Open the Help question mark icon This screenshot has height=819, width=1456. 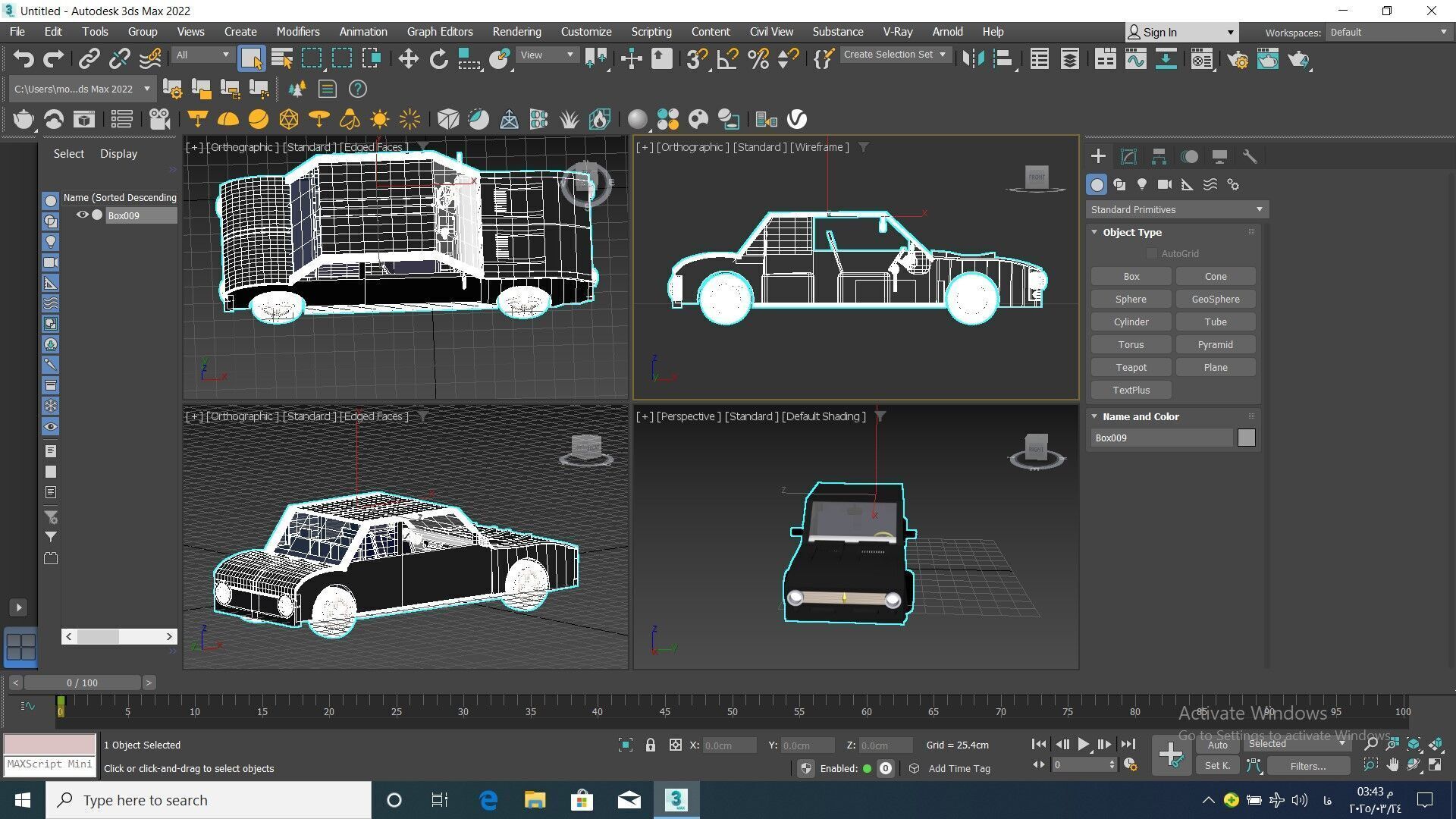click(357, 89)
